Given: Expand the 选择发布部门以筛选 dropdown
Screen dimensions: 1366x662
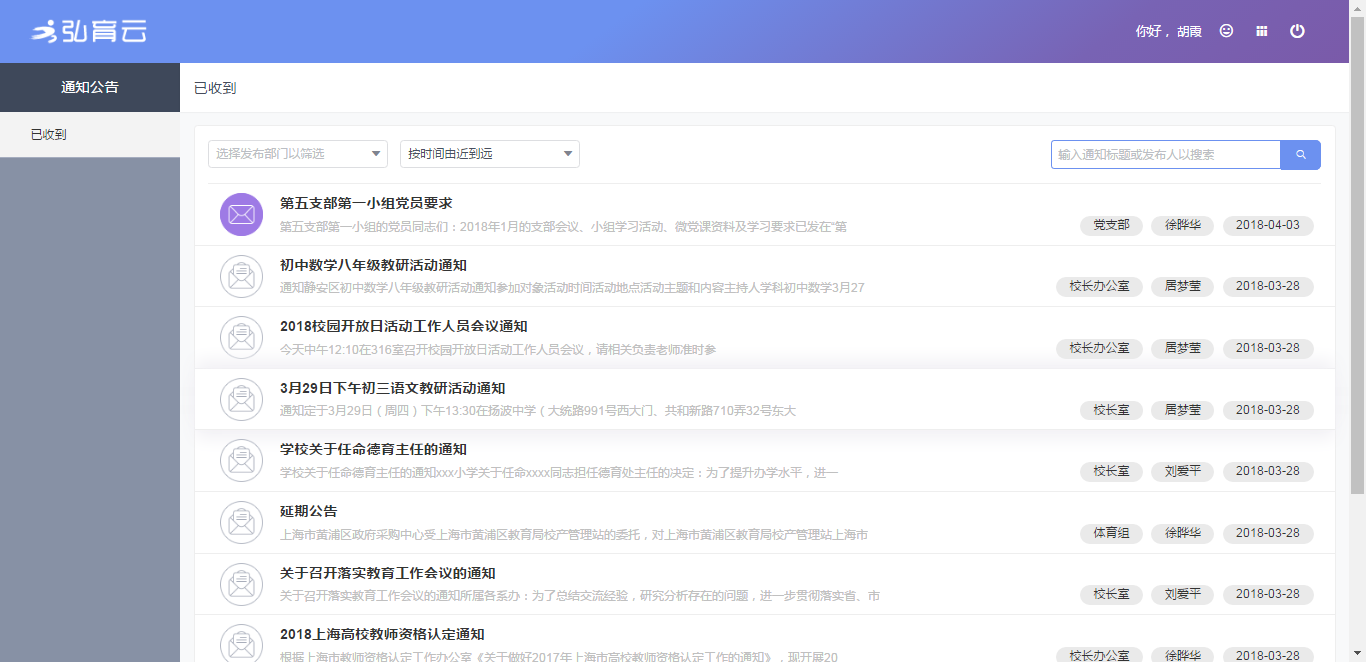Looking at the screenshot, I should tap(298, 154).
